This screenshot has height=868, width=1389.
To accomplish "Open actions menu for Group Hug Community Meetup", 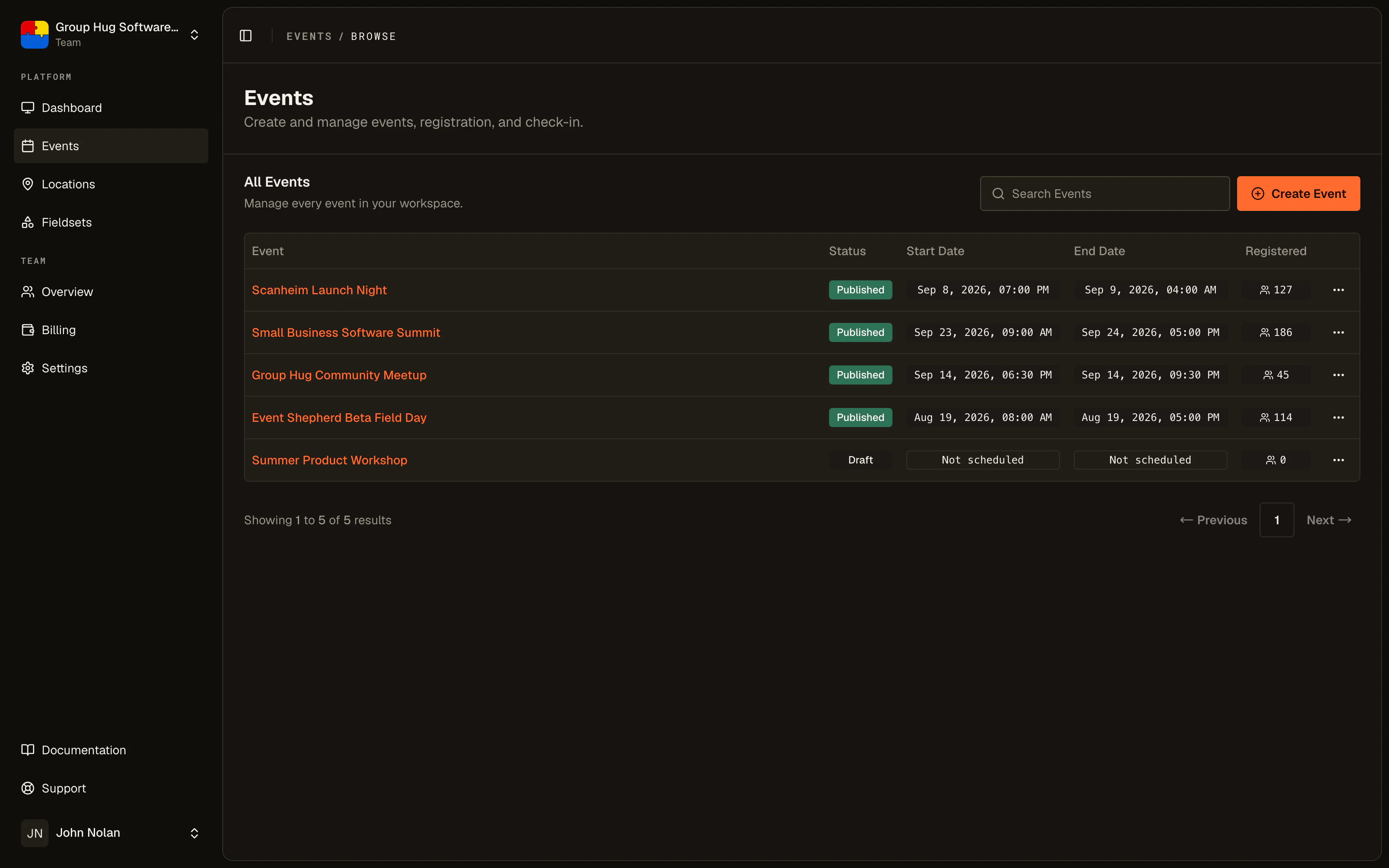I will point(1339,375).
